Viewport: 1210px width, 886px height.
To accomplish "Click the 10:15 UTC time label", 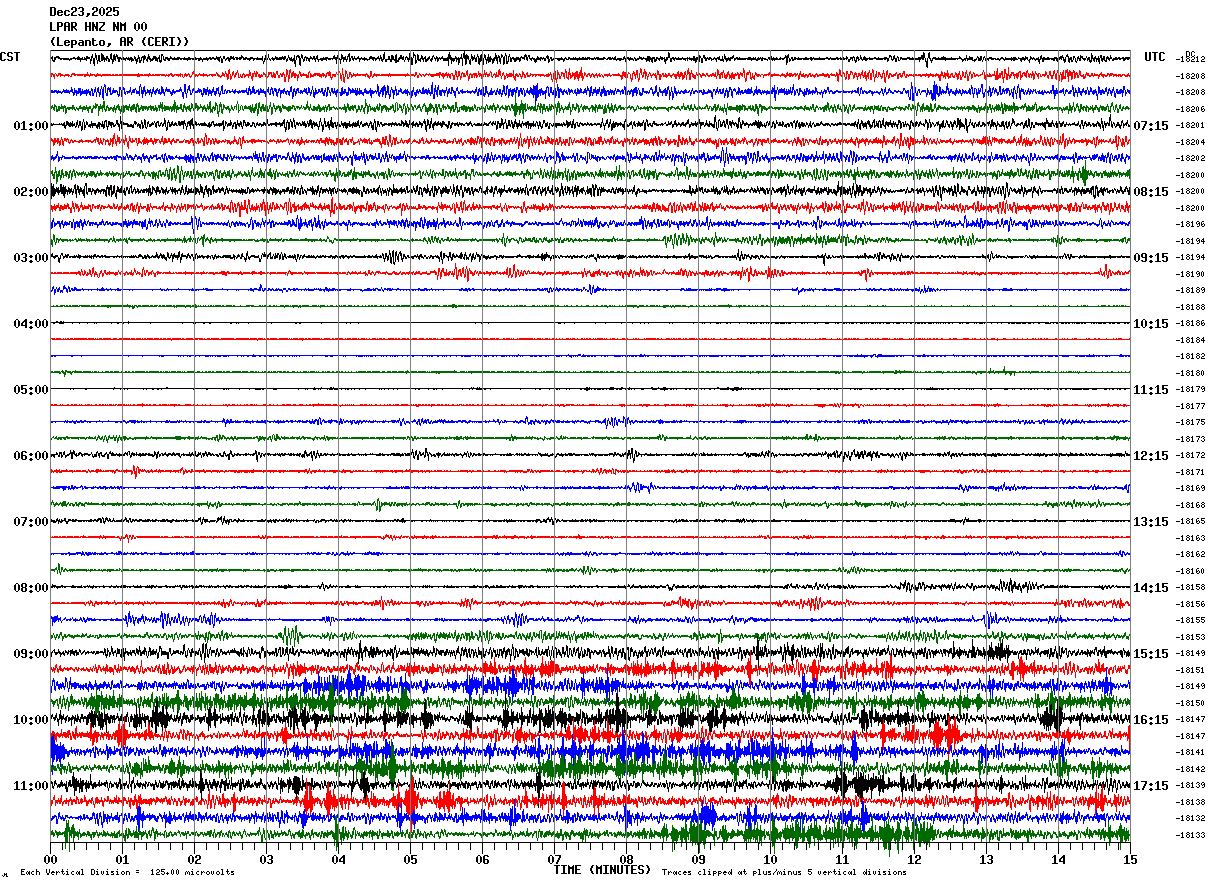I will (x=1152, y=324).
